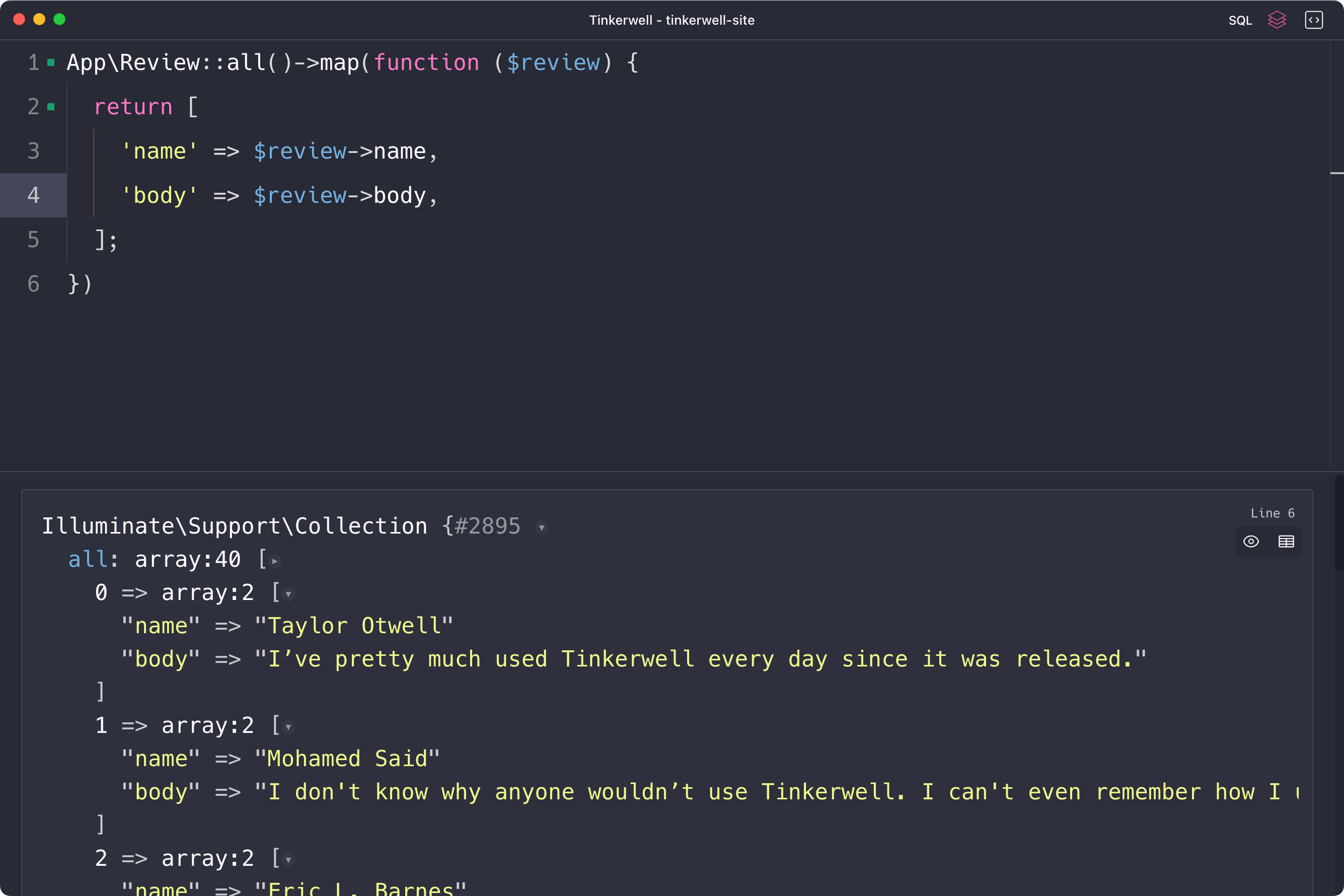The height and width of the screenshot is (896, 1344).
Task: Click the green marker on line 1
Action: tap(51, 62)
